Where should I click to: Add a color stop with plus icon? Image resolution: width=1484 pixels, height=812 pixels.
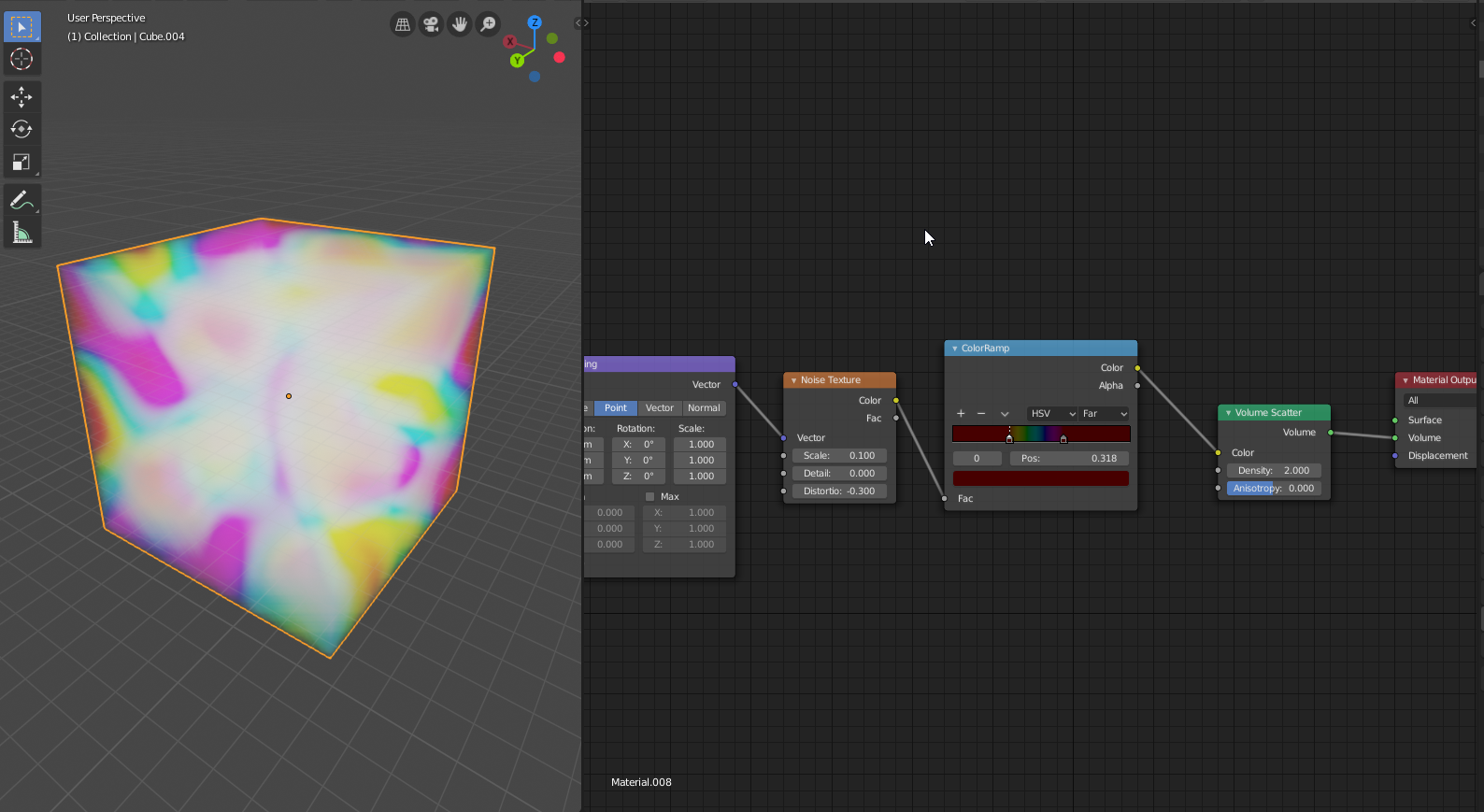[961, 413]
